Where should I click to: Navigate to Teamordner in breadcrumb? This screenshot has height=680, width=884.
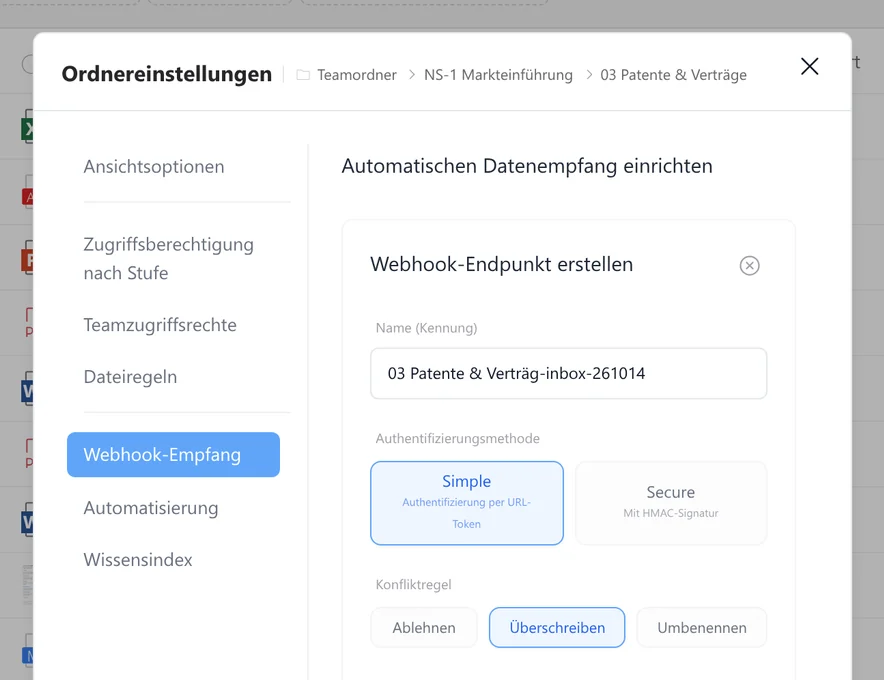pyautogui.click(x=357, y=75)
